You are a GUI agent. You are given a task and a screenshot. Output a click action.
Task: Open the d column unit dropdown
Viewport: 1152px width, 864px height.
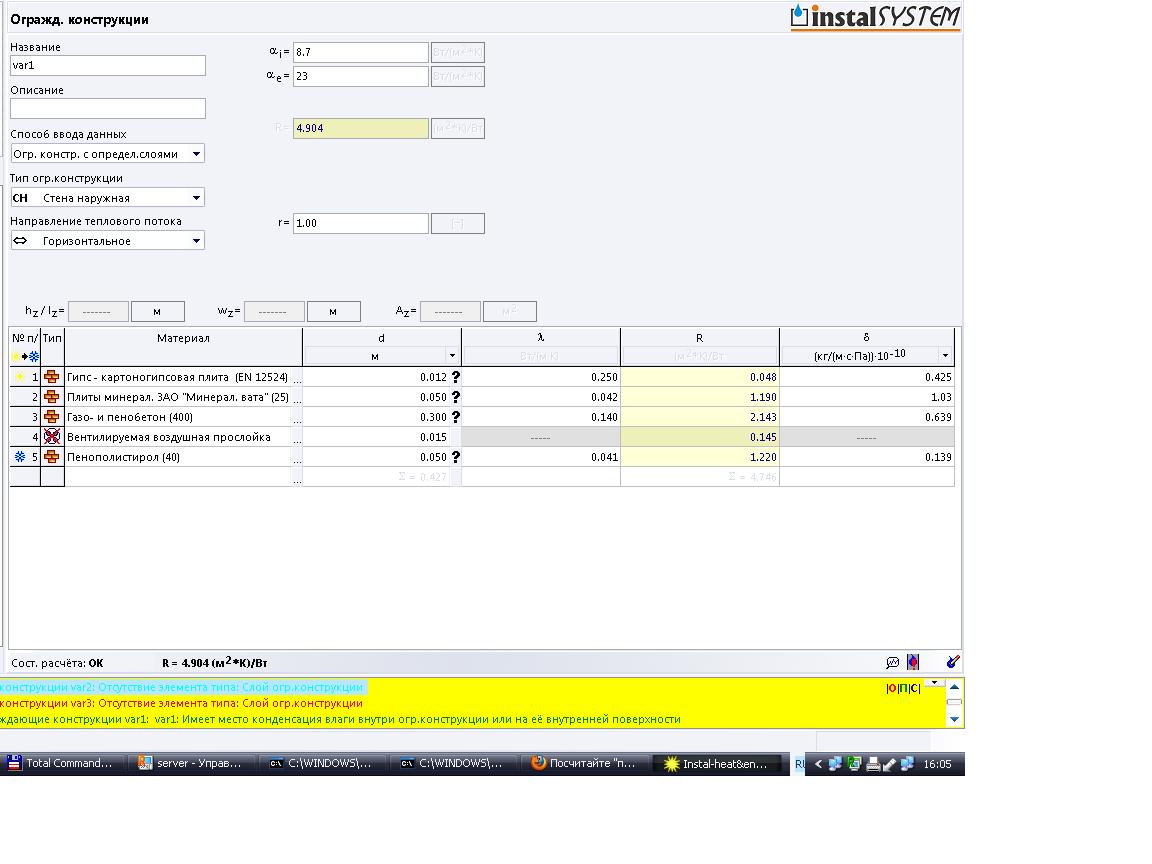tap(453, 356)
